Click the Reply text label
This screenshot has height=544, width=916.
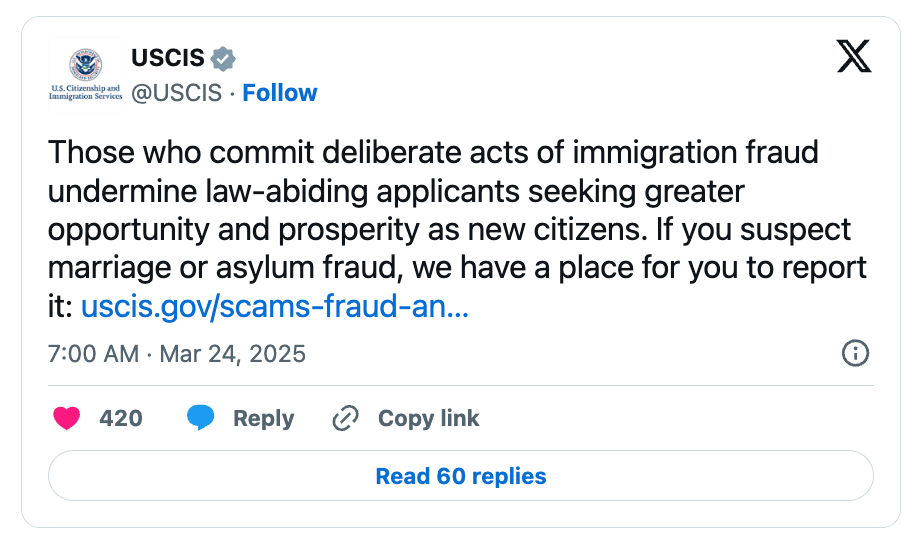(x=263, y=419)
